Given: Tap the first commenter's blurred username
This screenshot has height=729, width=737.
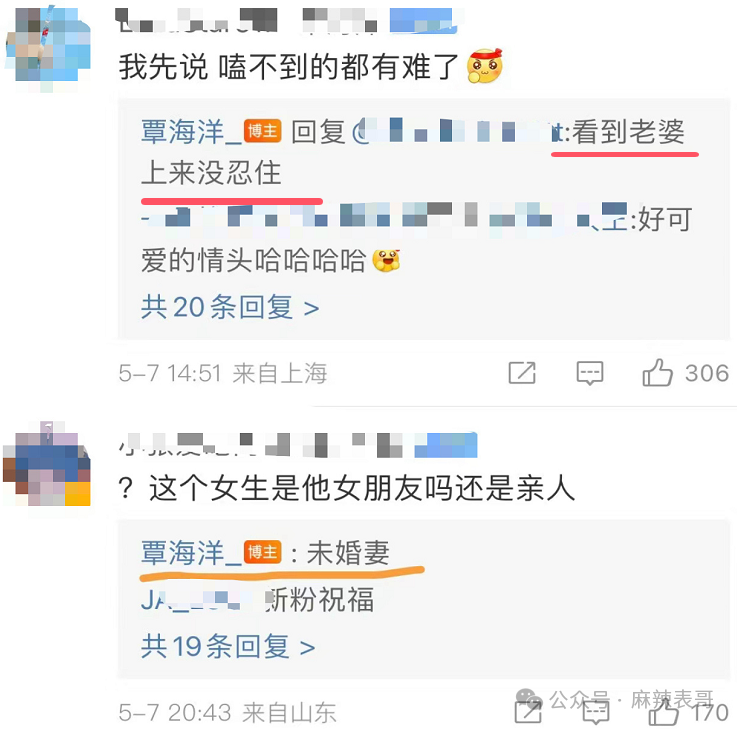Looking at the screenshot, I should tap(287, 21).
